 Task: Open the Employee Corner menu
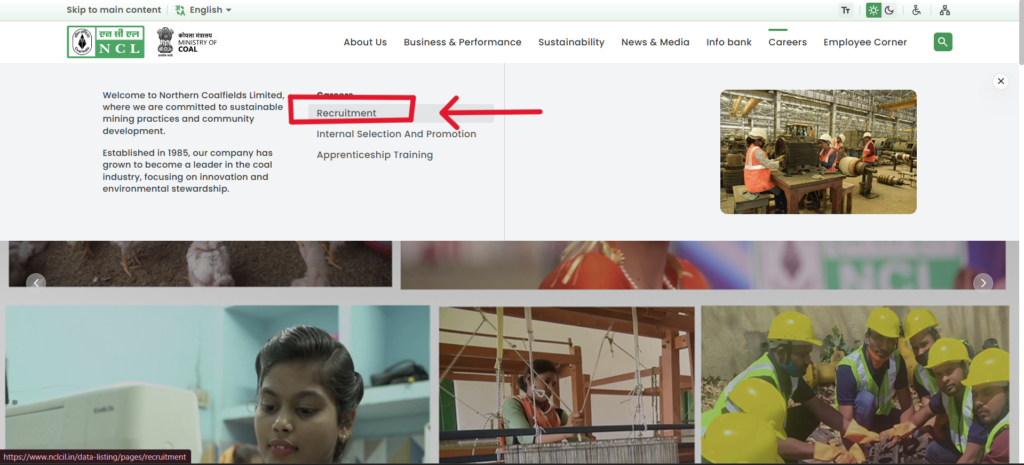tap(865, 42)
